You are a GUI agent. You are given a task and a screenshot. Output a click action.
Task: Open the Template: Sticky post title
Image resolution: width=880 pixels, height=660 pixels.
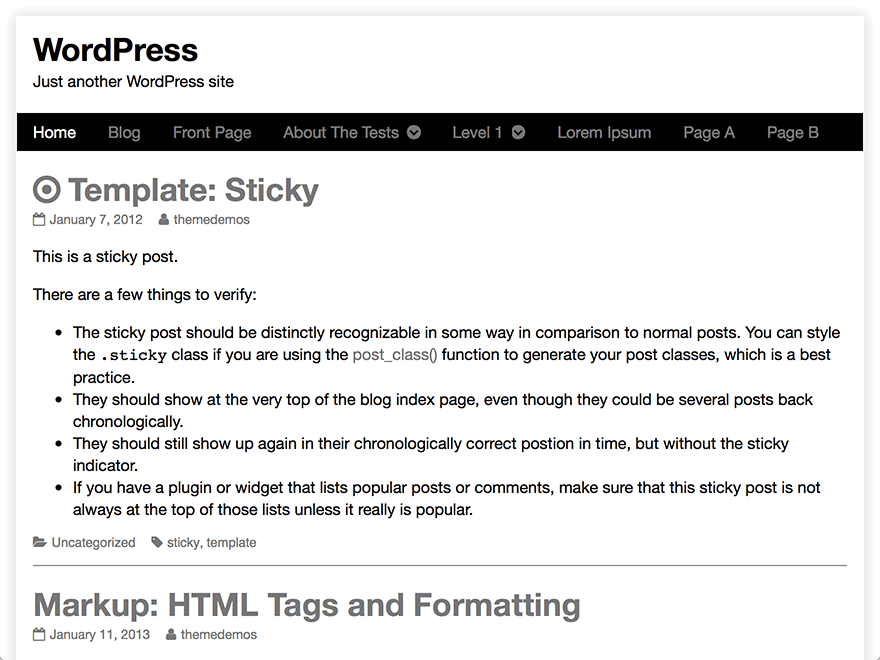[x=193, y=190]
